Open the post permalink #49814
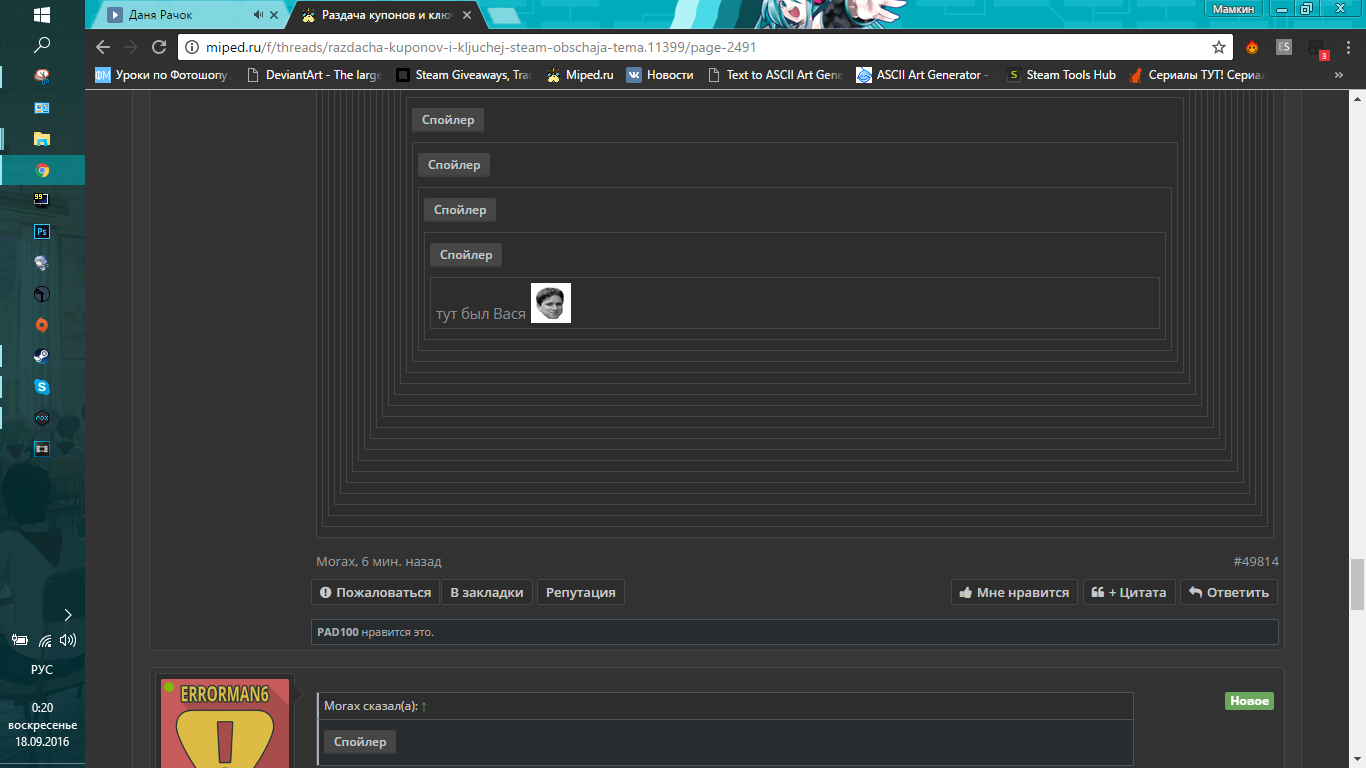Image resolution: width=1366 pixels, height=768 pixels. pos(1256,561)
